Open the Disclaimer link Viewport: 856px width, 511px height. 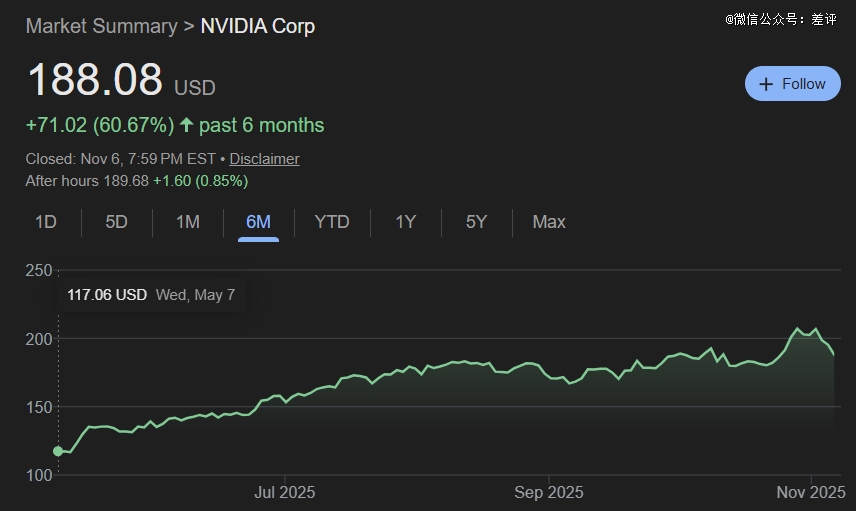tap(264, 159)
